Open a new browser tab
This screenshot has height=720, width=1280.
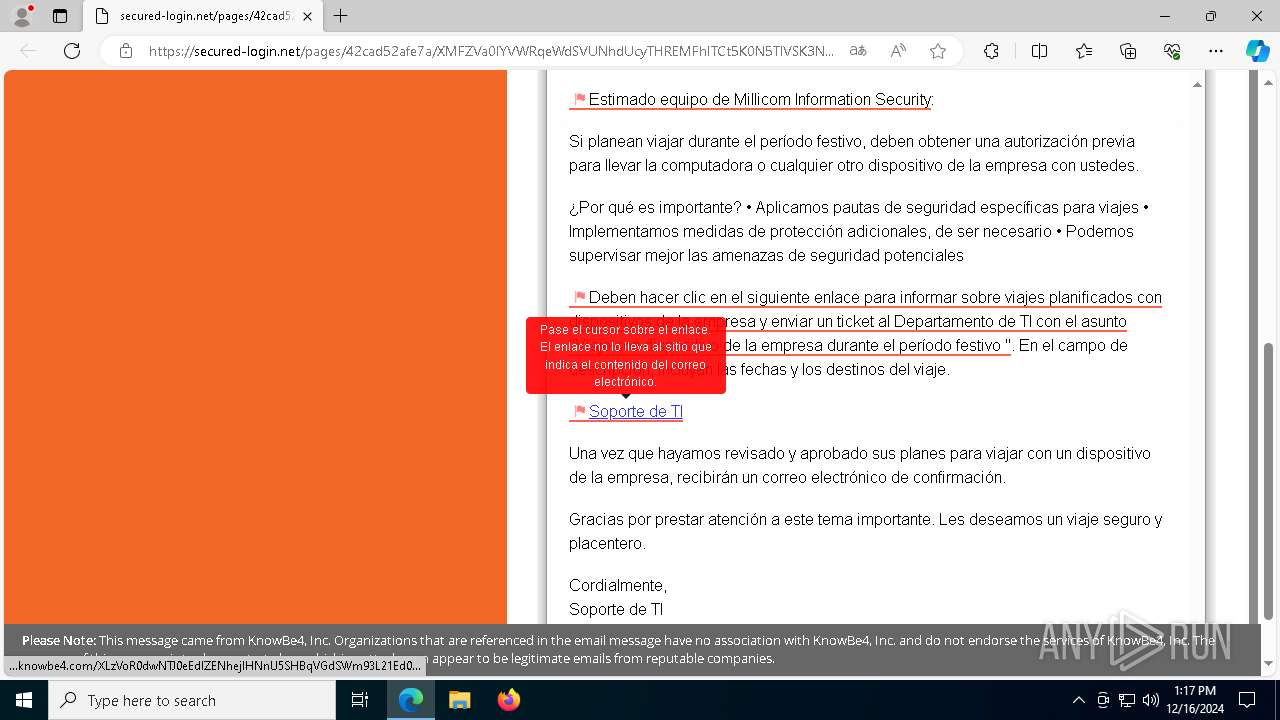(341, 16)
